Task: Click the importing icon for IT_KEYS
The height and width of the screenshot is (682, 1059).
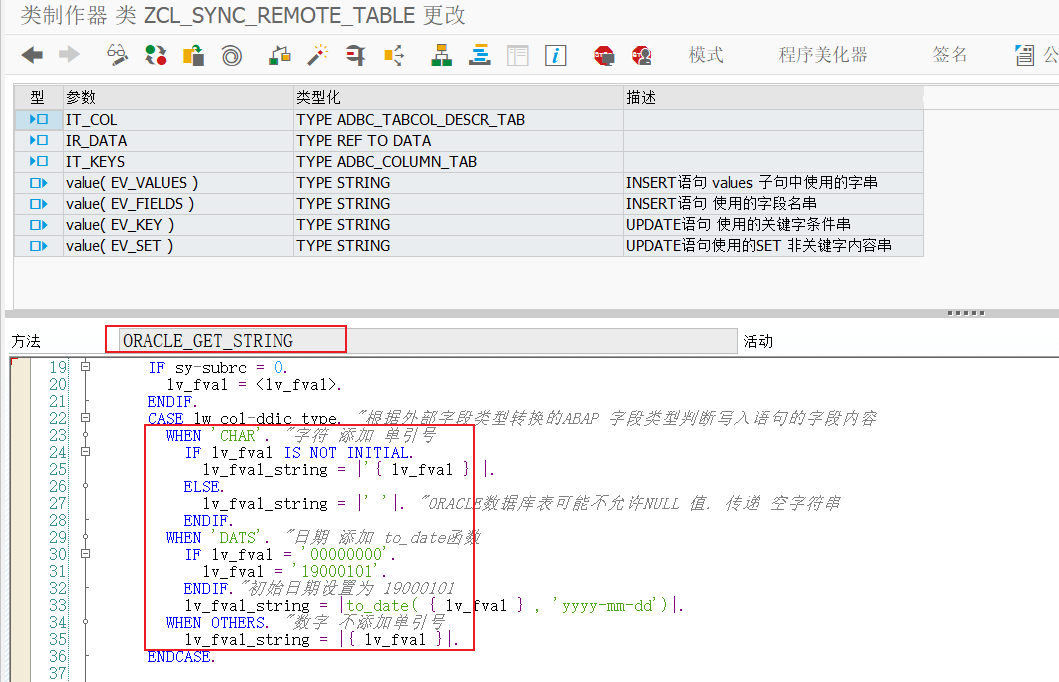Action: pos(38,161)
